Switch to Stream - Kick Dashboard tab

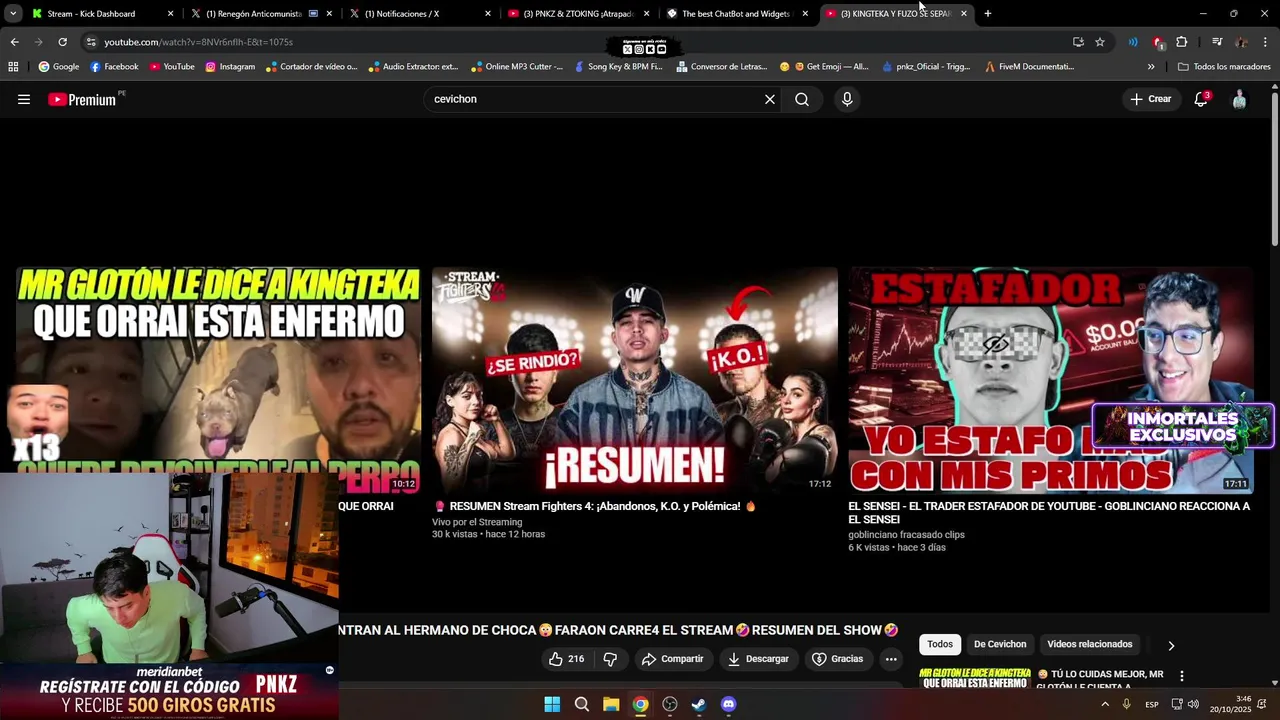(102, 14)
